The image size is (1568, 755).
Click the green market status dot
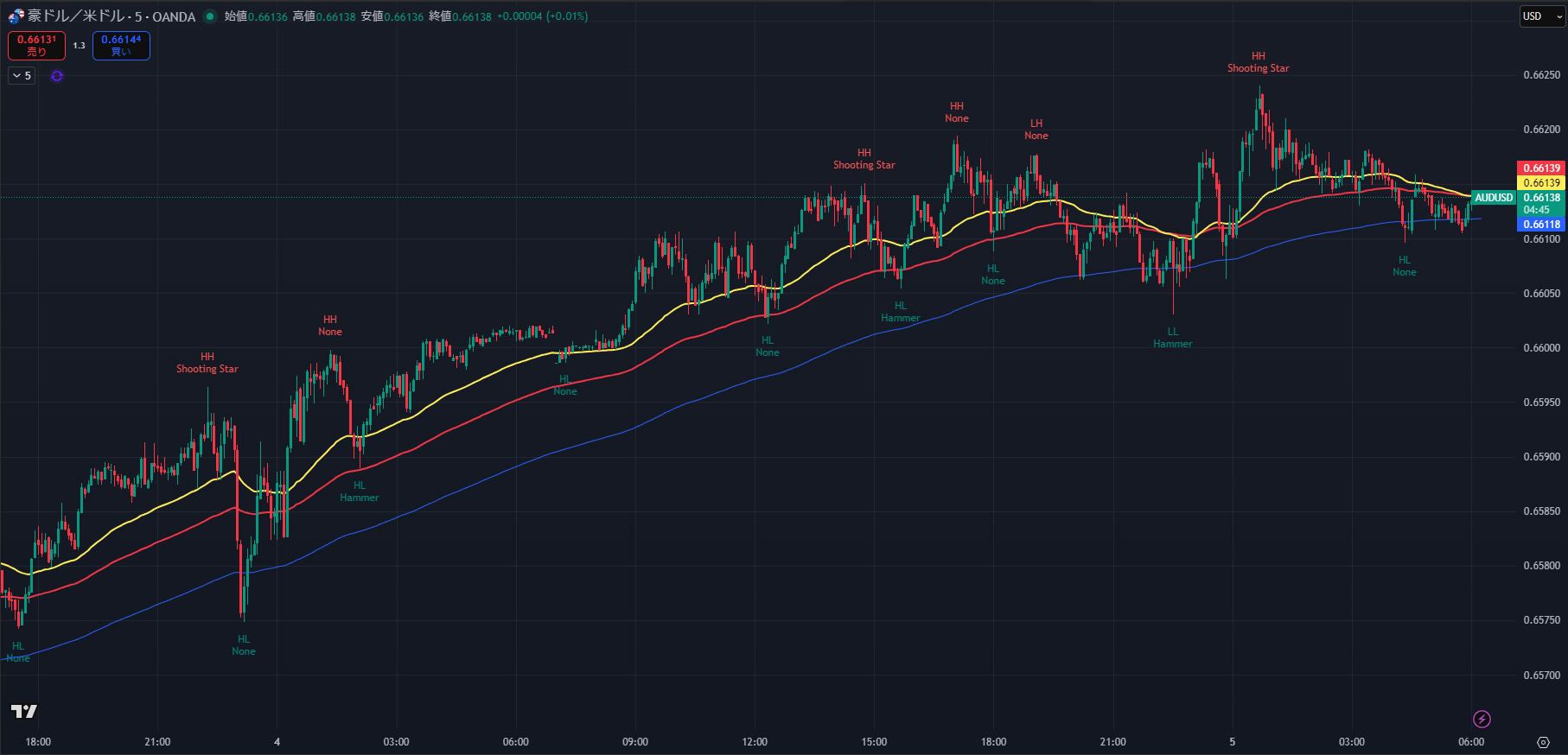209,16
